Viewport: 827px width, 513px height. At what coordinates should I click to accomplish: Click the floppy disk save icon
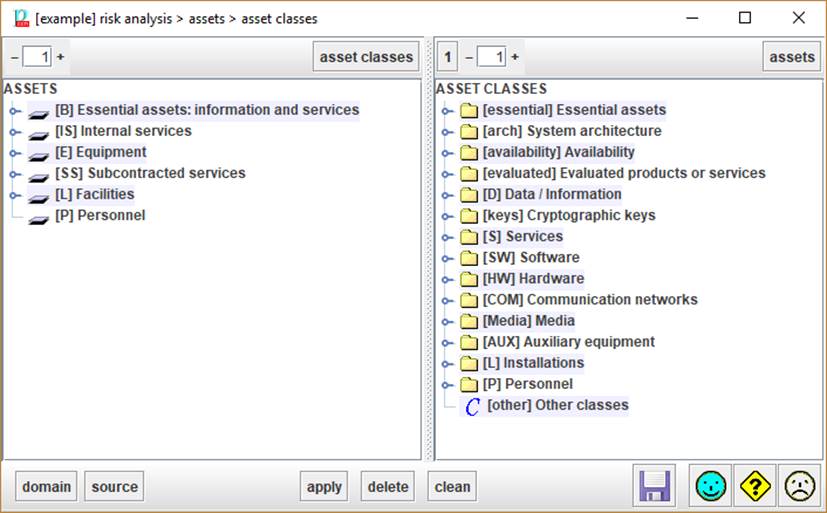pyautogui.click(x=655, y=486)
